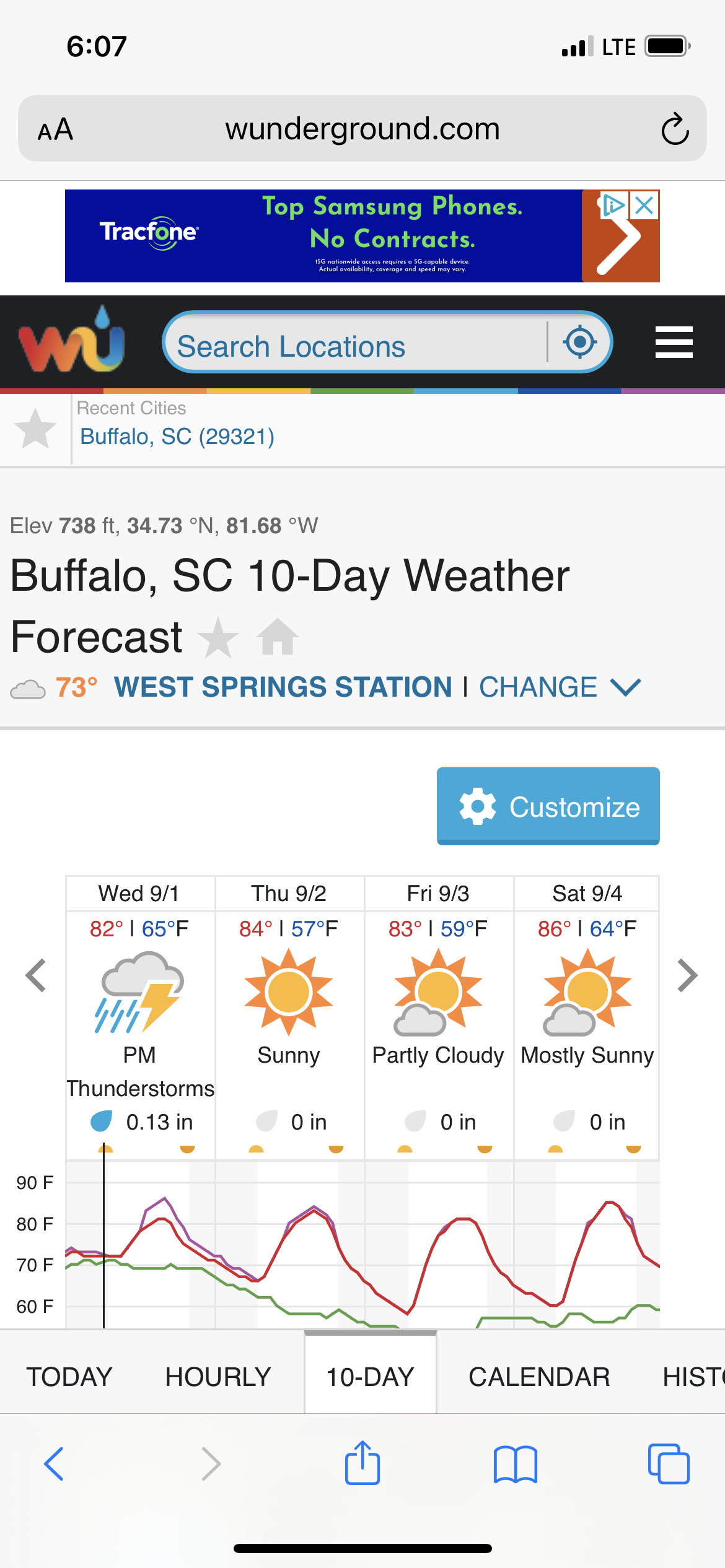Click the Customize button
725x1568 pixels.
548,806
